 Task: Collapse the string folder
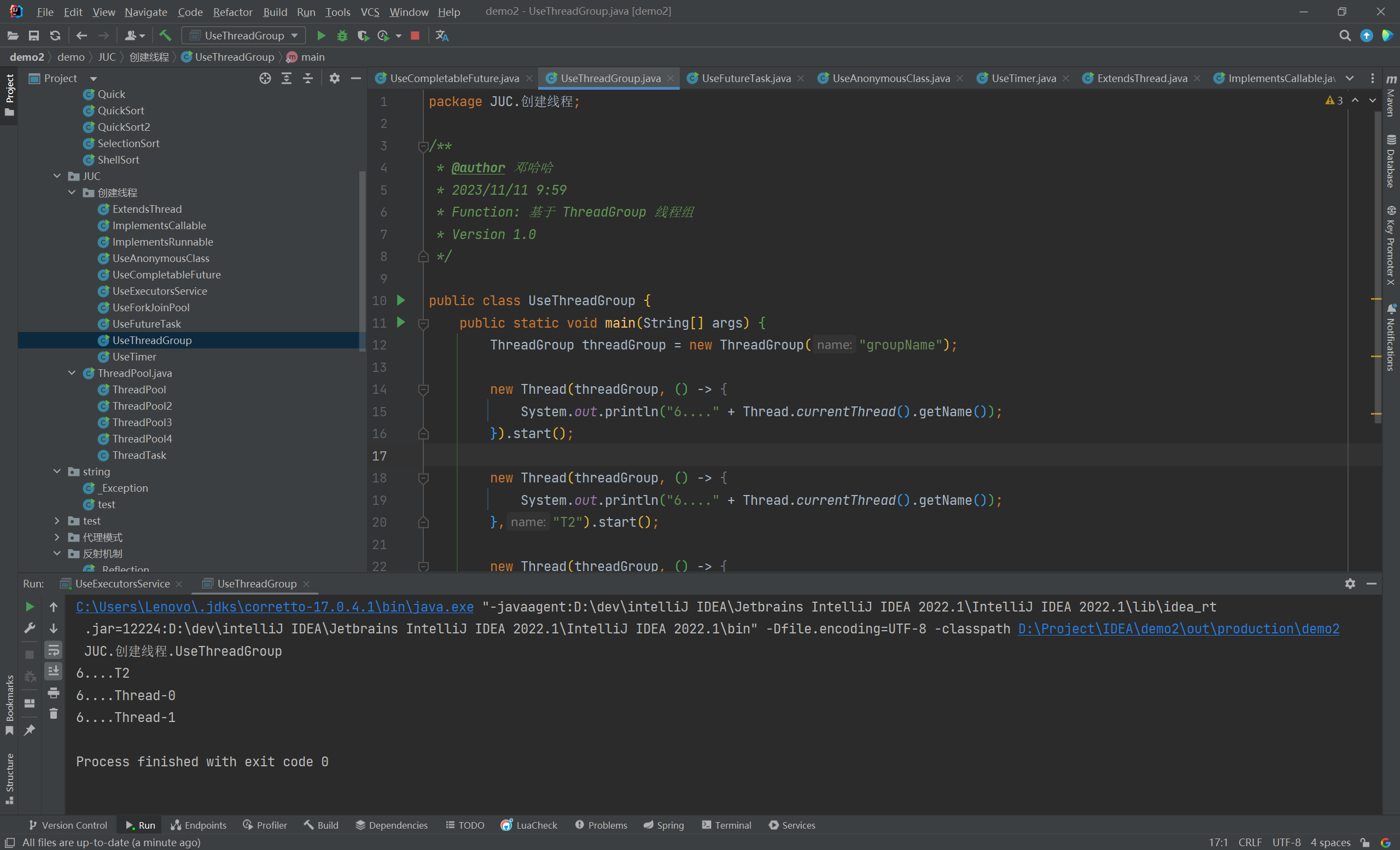pos(57,471)
